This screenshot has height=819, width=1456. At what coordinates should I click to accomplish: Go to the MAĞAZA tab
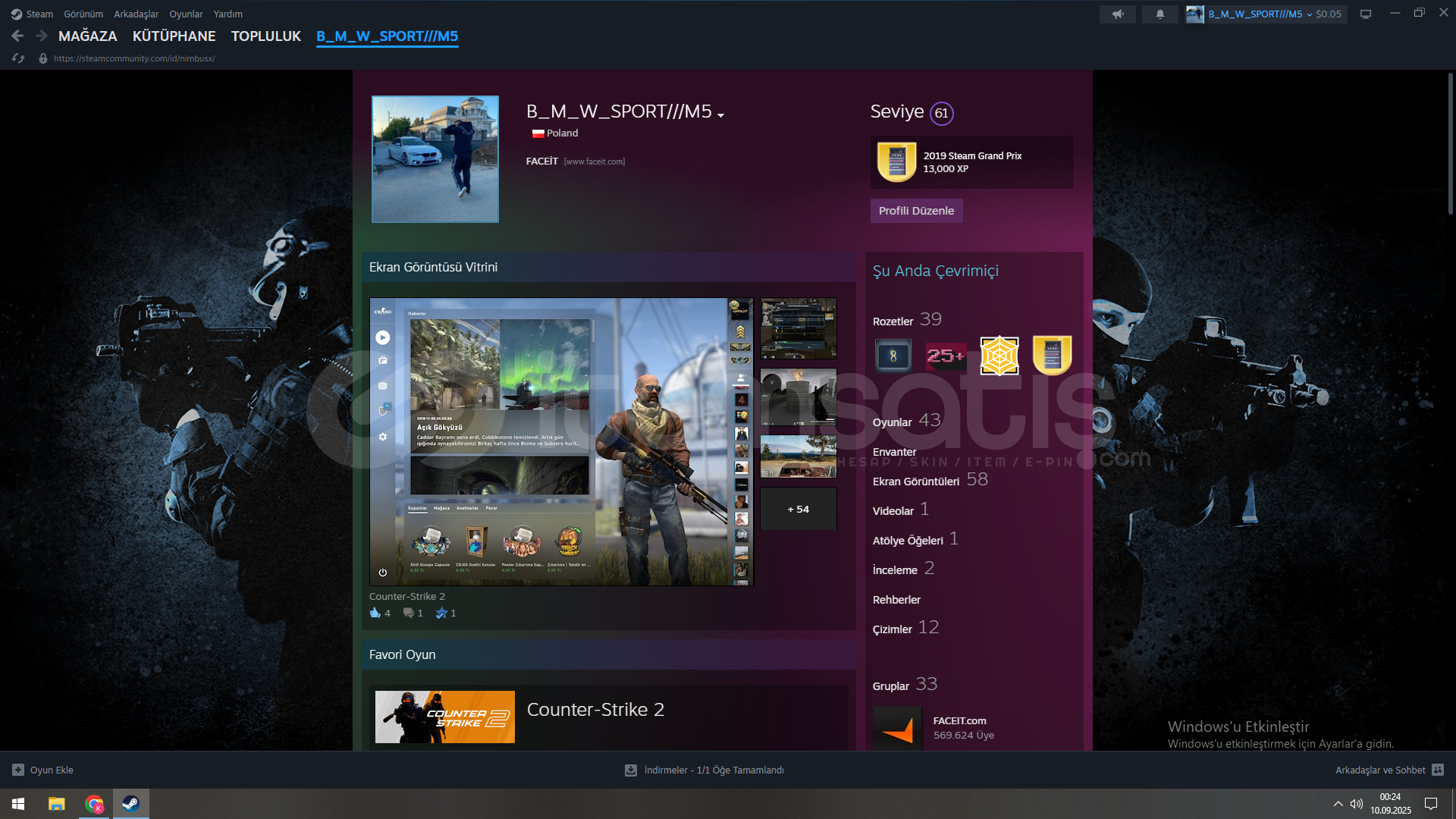tap(88, 36)
